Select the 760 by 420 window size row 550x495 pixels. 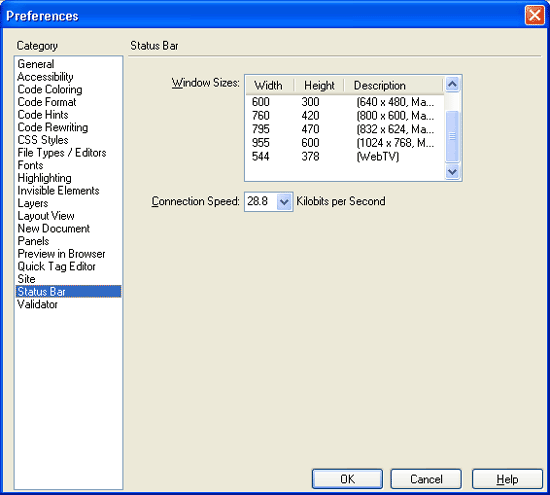point(345,115)
